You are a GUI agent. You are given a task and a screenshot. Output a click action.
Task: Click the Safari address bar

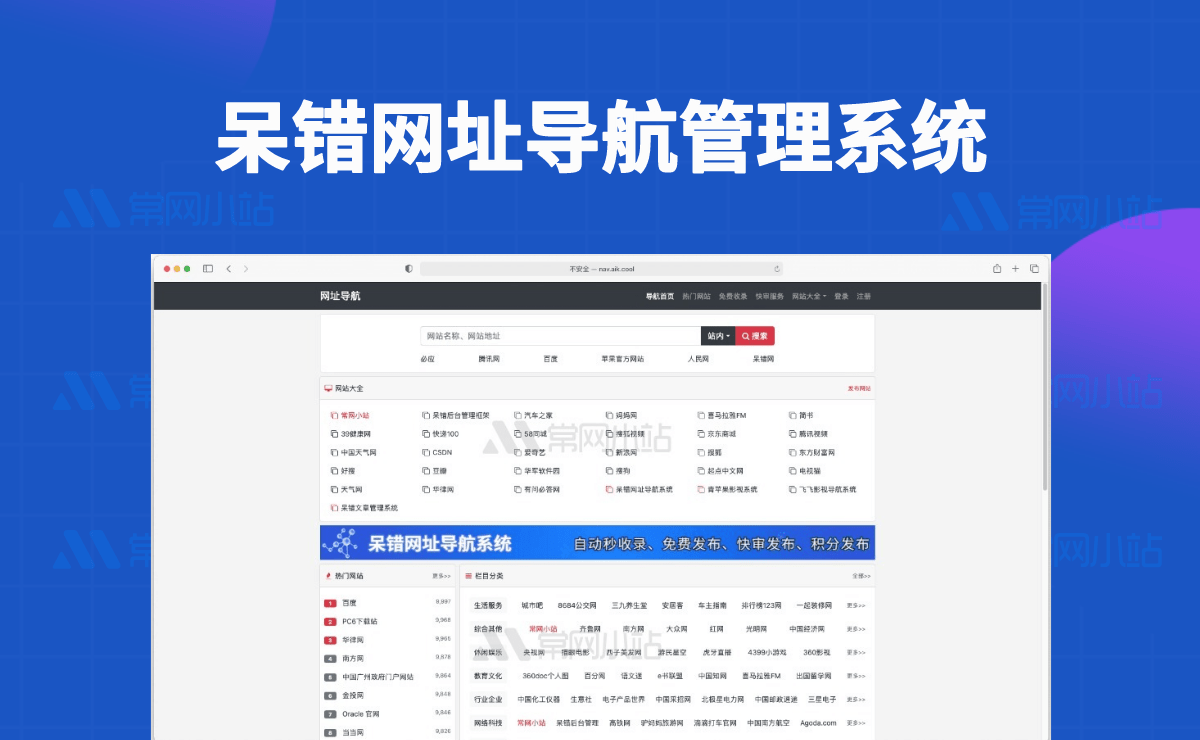point(600,268)
